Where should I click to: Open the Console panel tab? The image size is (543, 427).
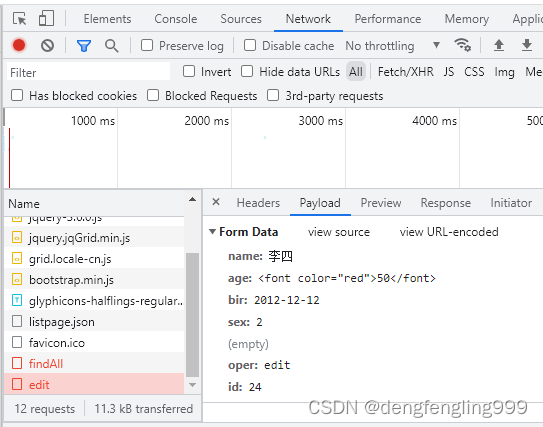coord(176,19)
